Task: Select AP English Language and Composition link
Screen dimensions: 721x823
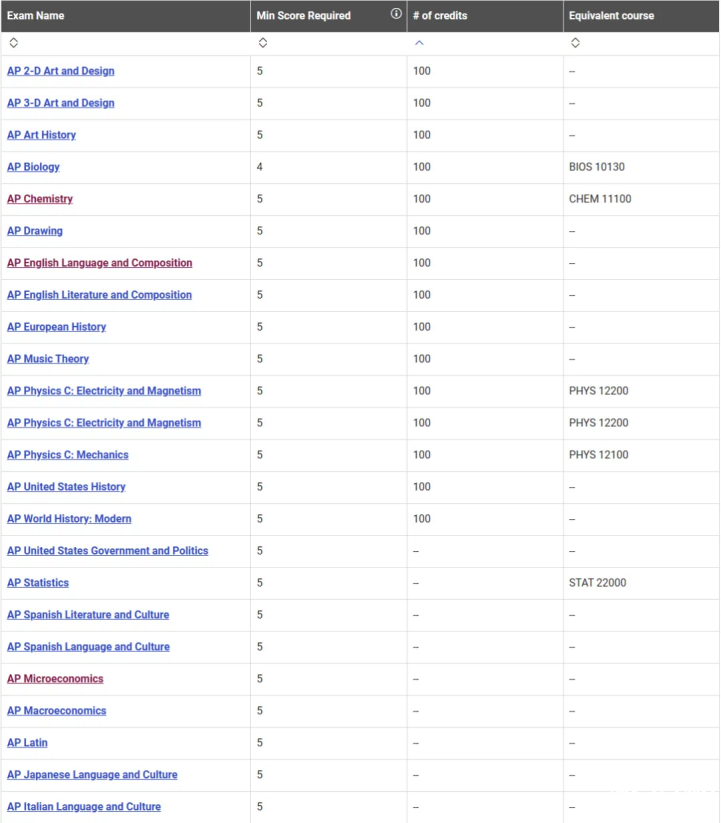Action: 100,263
